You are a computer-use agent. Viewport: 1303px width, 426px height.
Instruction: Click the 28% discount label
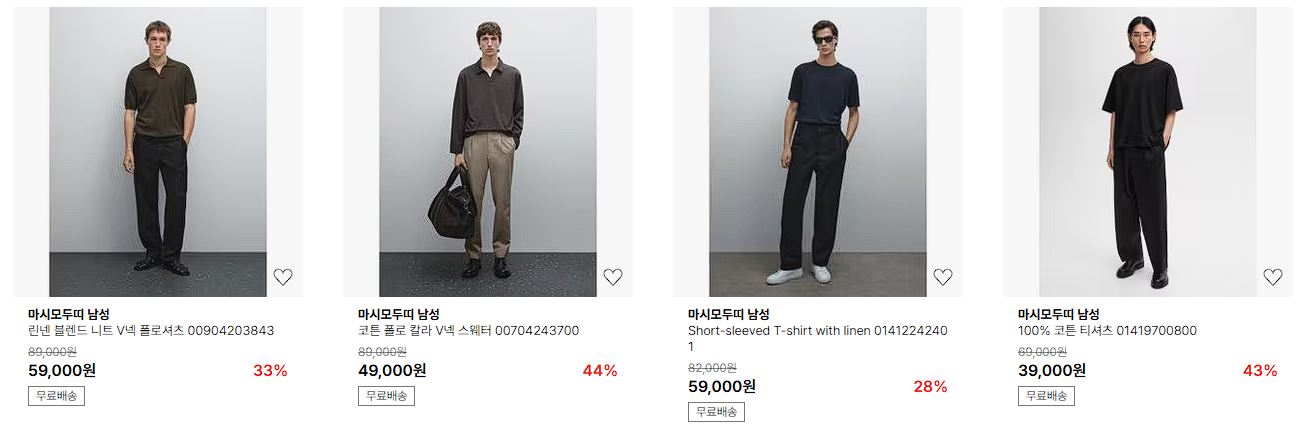click(930, 387)
